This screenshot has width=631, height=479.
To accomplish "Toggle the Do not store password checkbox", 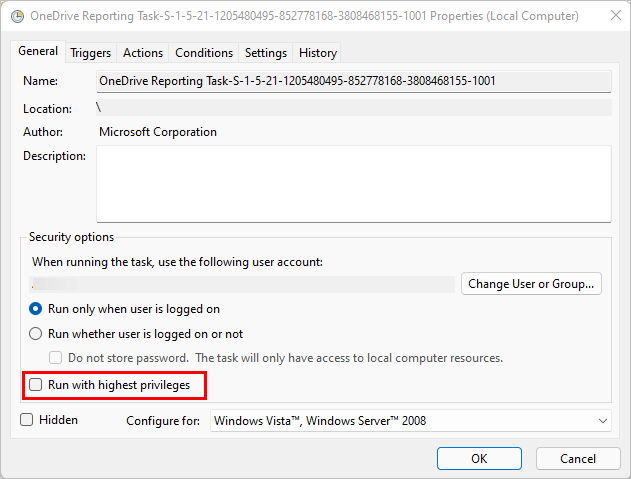I will 56,358.
